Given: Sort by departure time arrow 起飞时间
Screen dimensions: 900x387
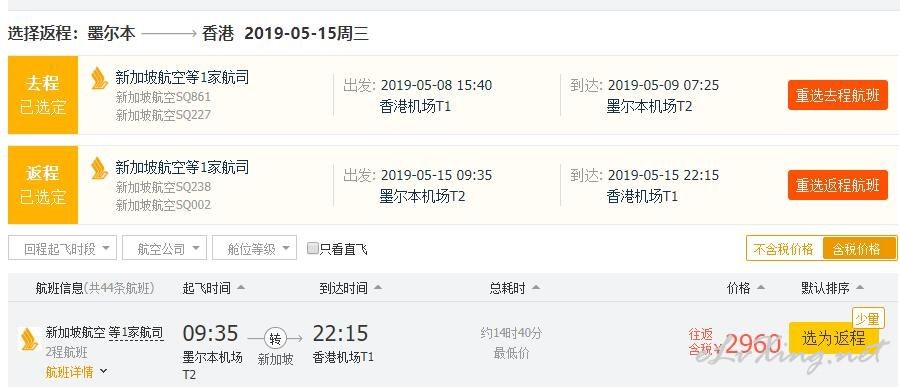Looking at the screenshot, I should 241,288.
